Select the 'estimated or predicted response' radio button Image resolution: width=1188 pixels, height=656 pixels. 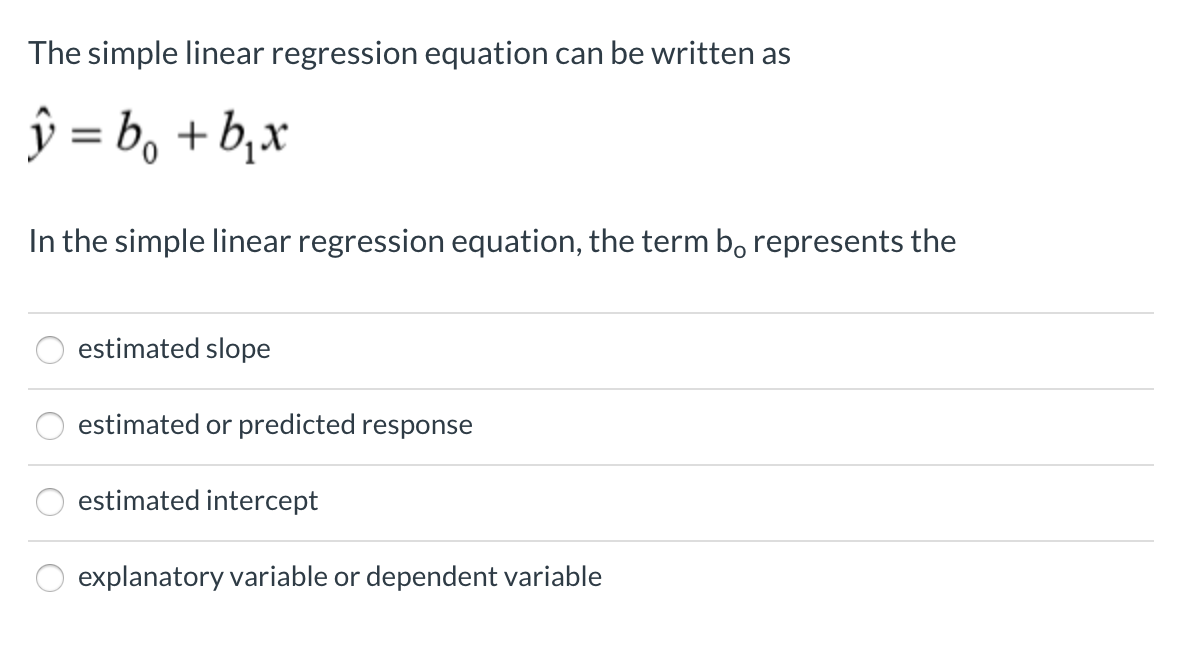click(49, 426)
